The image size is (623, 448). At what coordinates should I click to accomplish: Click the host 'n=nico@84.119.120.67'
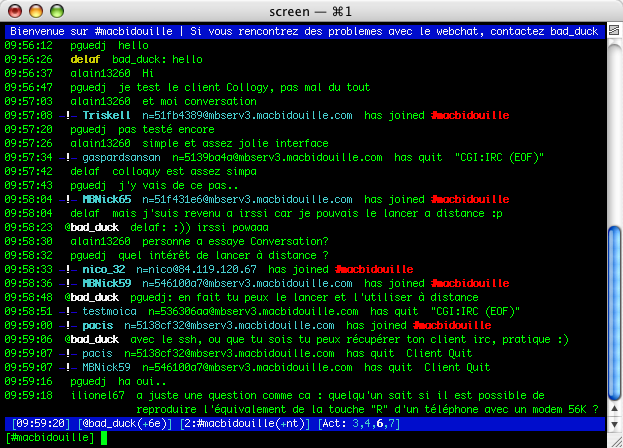tap(197, 269)
